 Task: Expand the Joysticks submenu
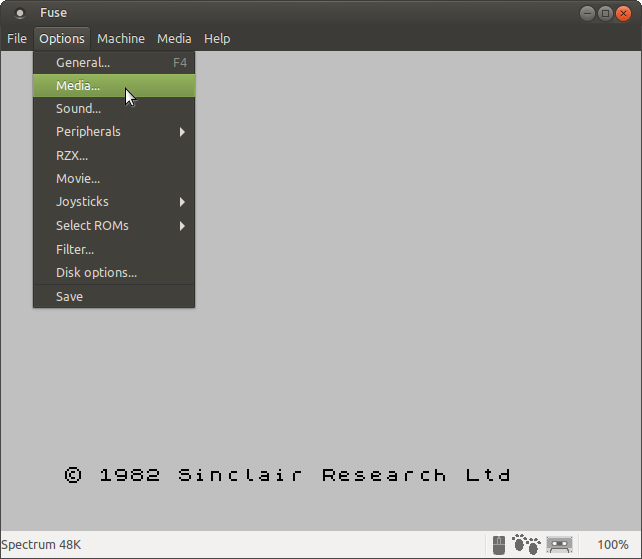pyautogui.click(x=114, y=201)
